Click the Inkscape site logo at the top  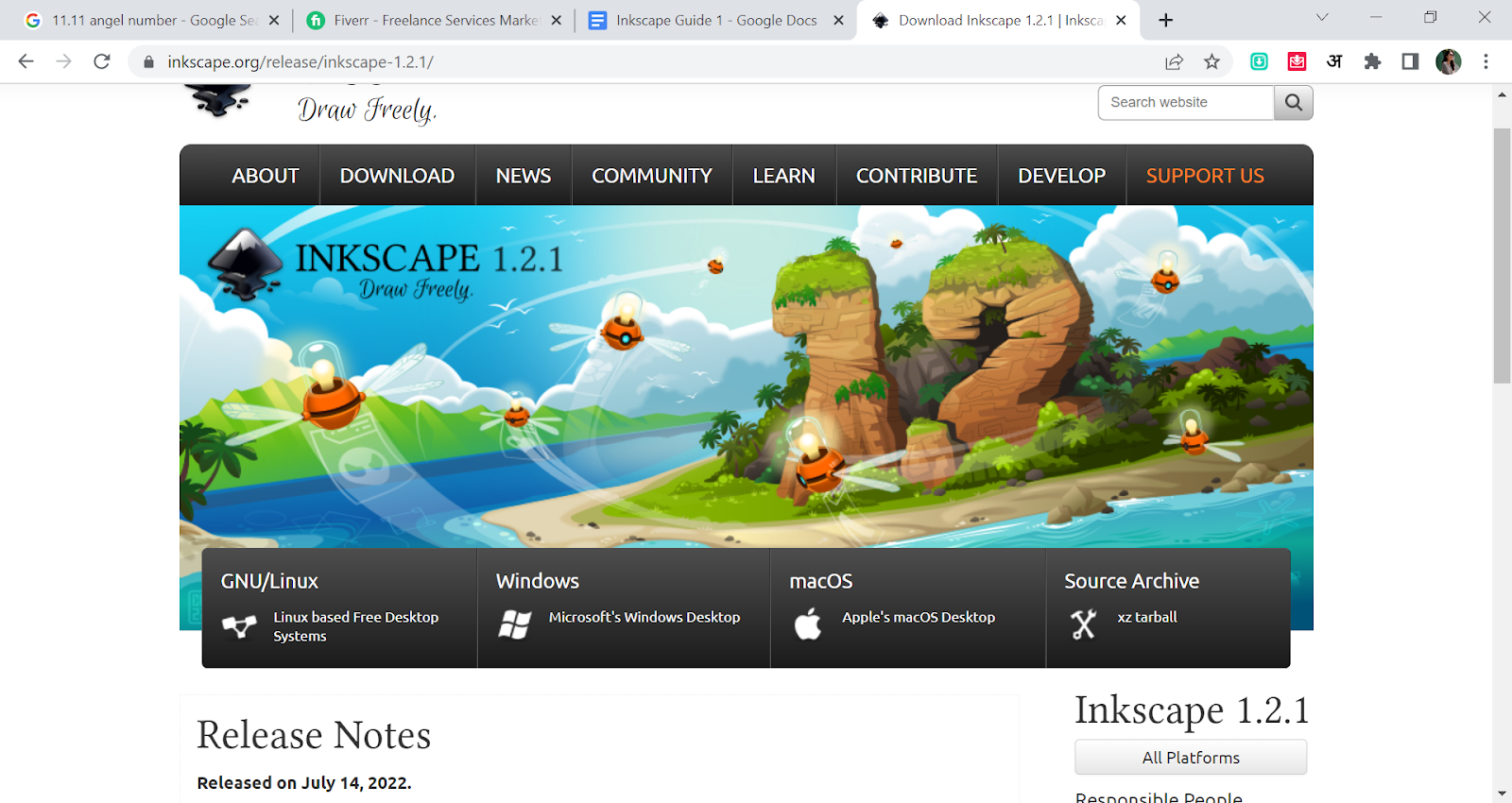pos(217,100)
